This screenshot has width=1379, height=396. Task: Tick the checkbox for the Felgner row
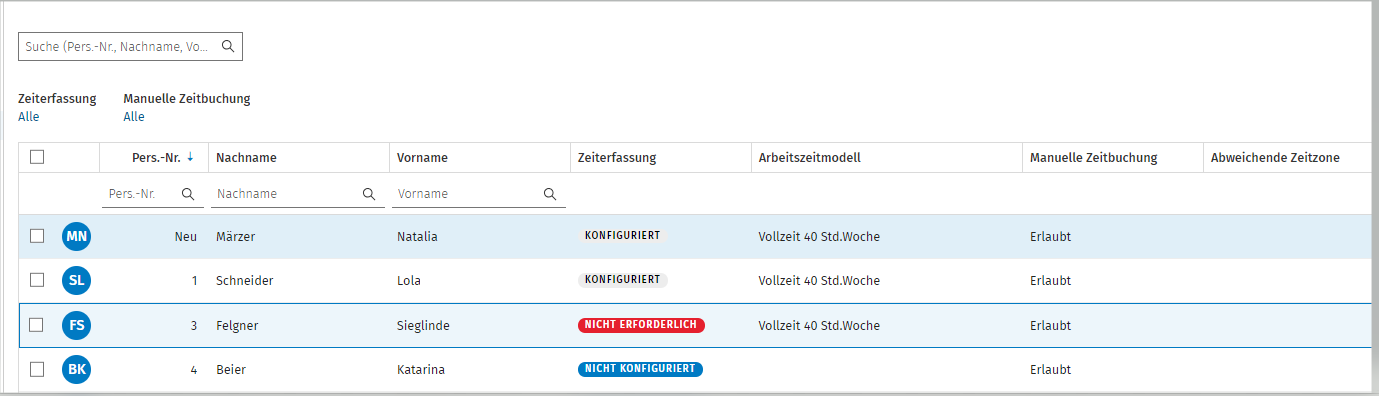pos(37,325)
